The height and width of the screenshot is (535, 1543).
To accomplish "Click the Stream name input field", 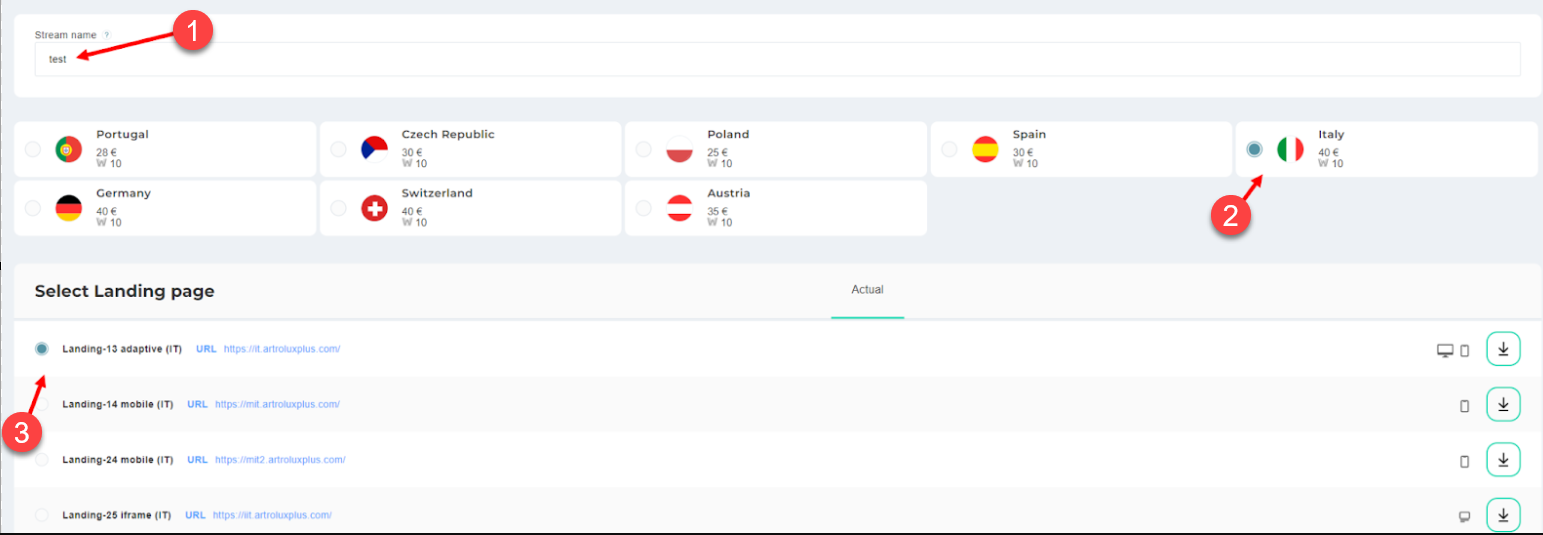I will [777, 59].
